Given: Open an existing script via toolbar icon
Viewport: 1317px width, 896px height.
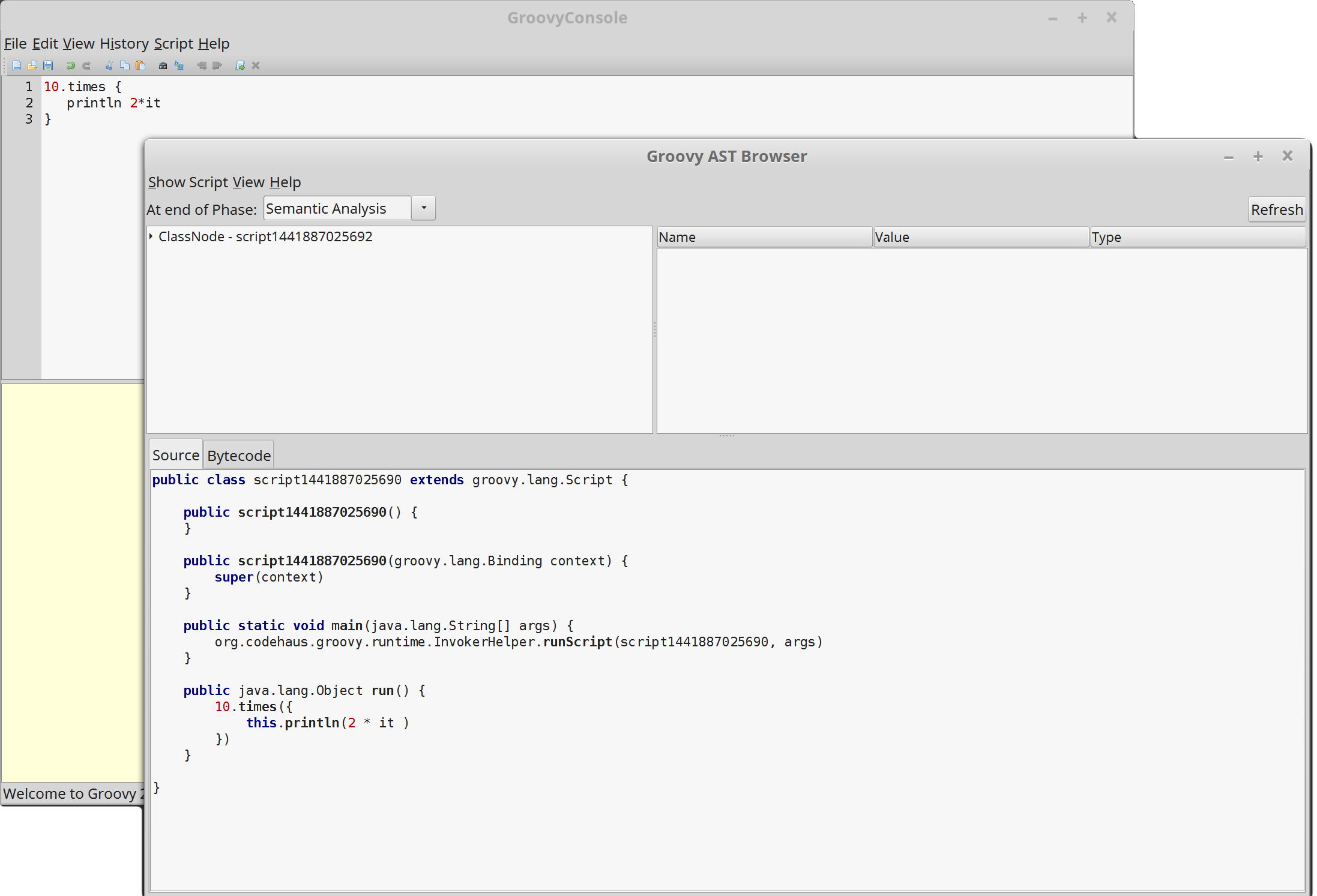Looking at the screenshot, I should (32, 66).
